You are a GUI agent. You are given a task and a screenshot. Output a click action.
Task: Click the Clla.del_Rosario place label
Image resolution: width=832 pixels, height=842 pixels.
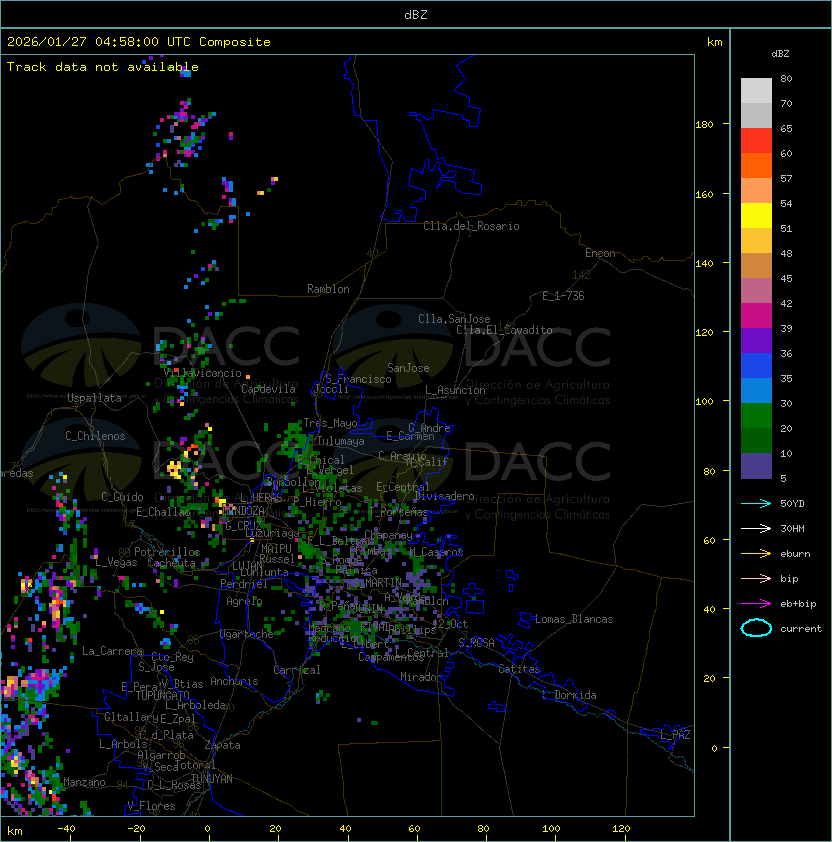471,226
